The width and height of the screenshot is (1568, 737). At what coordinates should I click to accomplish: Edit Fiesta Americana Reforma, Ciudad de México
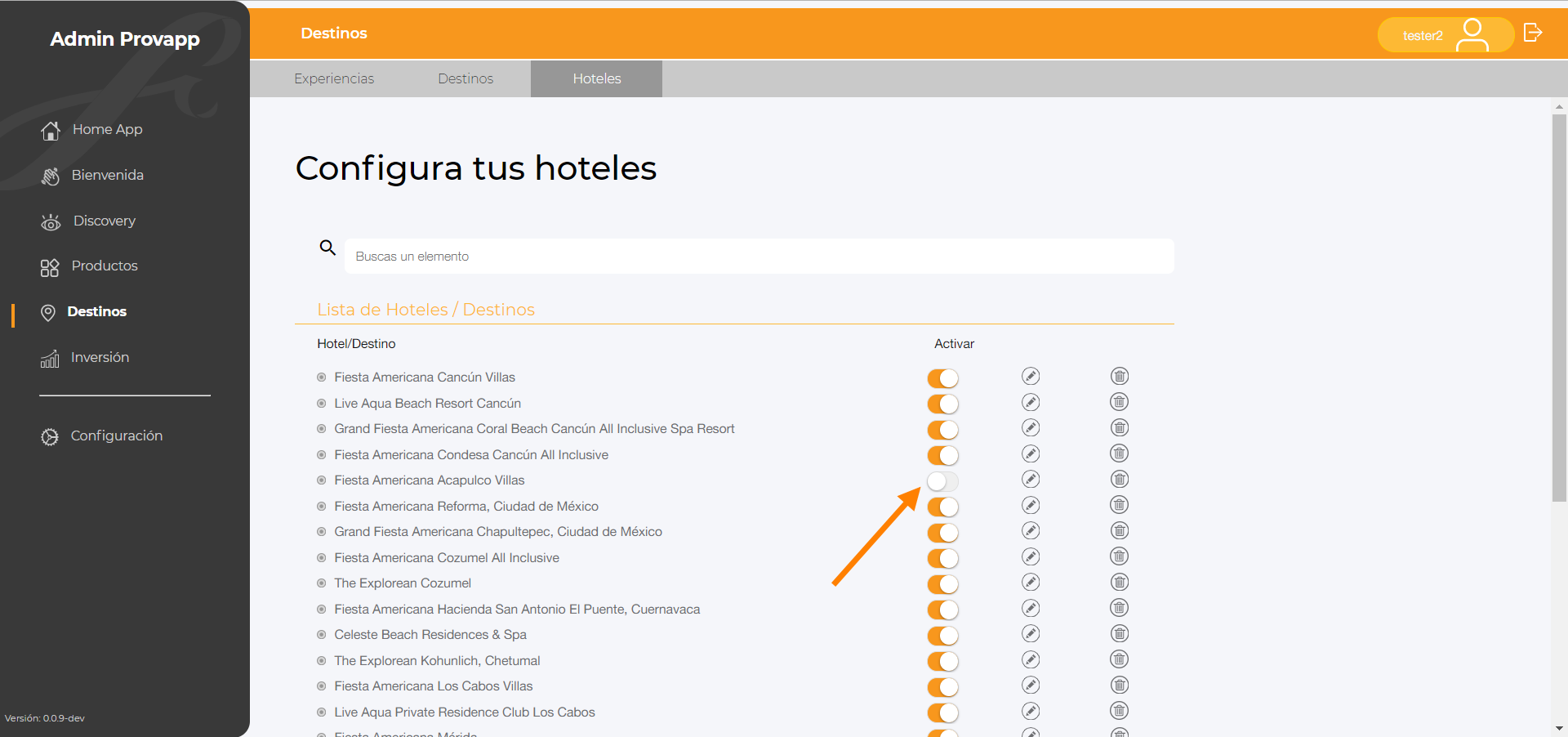1031,505
